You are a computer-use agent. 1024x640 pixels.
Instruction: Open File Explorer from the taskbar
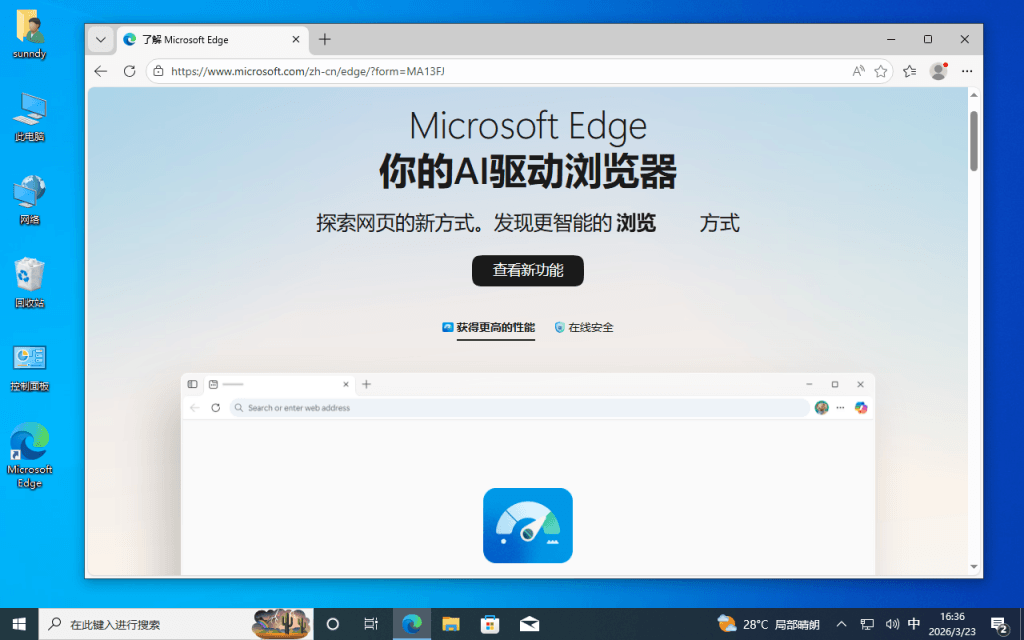451,624
